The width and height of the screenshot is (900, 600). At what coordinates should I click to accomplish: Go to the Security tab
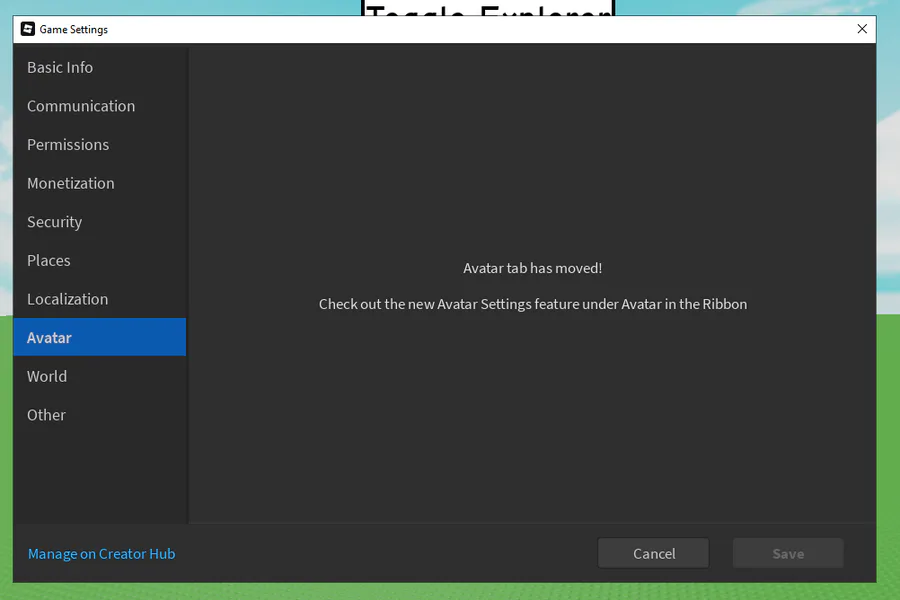100,222
